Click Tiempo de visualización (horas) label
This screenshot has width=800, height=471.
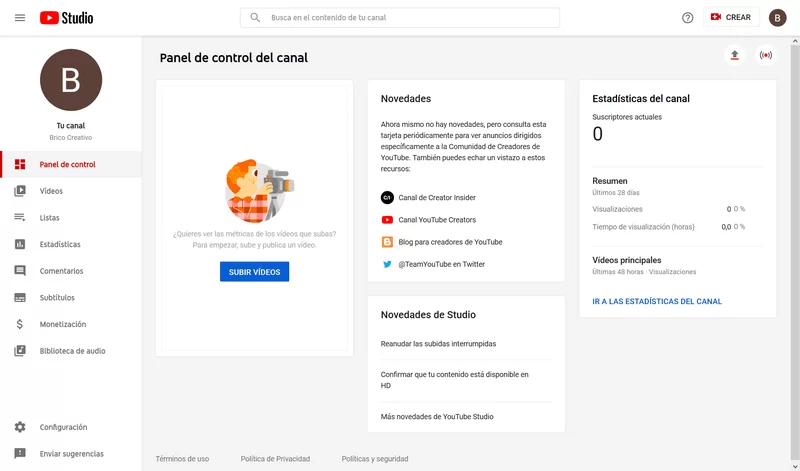643,227
